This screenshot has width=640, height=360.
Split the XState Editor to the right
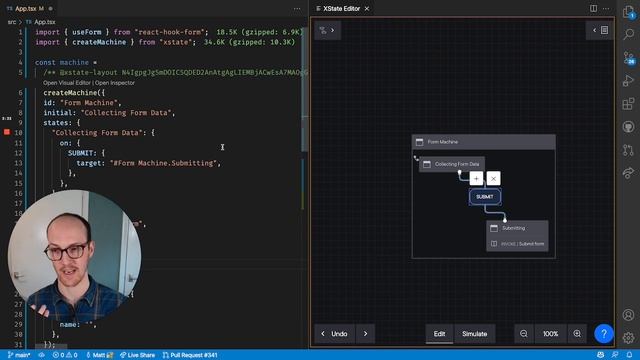[593, 8]
